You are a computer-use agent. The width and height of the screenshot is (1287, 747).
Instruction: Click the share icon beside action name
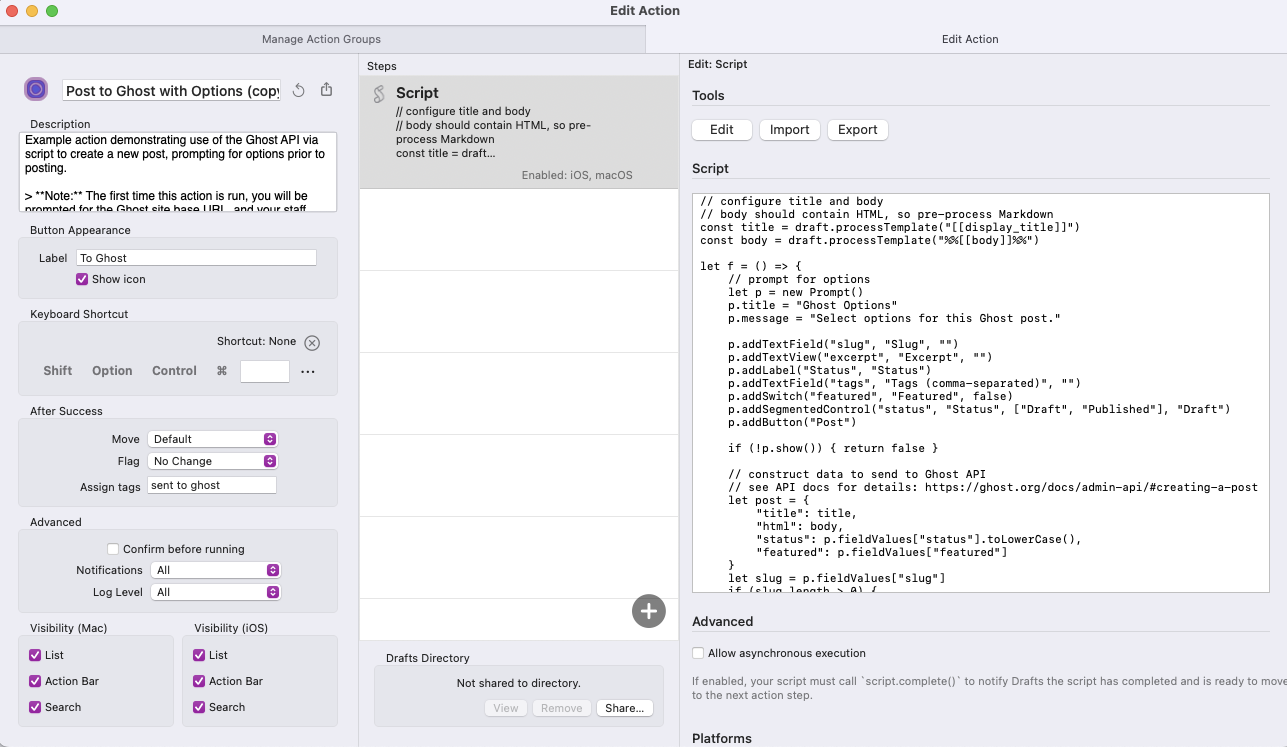point(326,90)
